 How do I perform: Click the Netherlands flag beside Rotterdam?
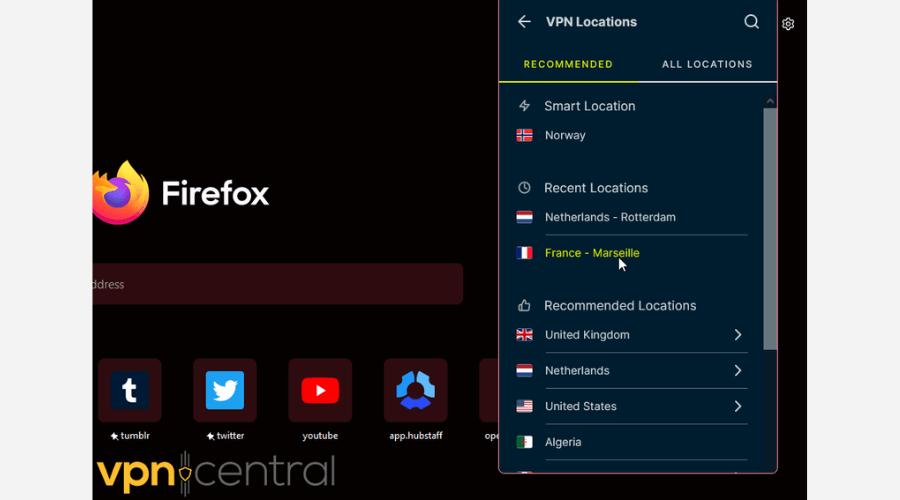[x=524, y=217]
